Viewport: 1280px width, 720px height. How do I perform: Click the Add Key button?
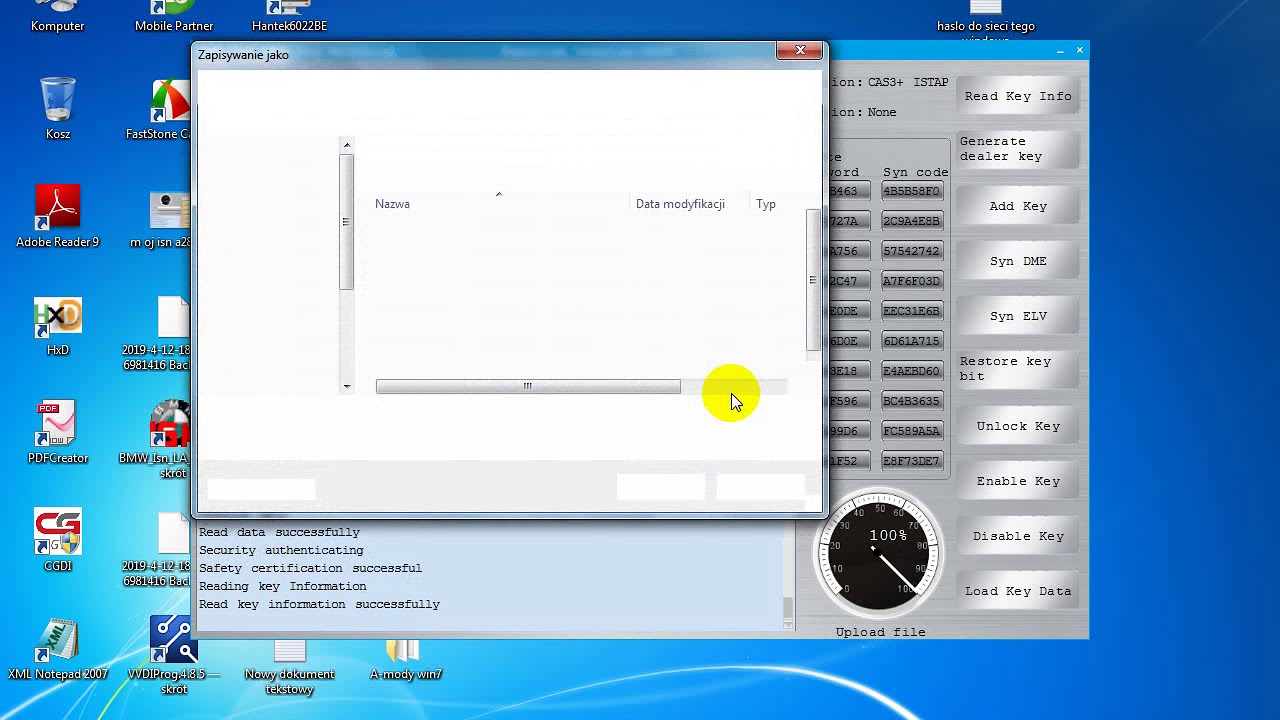[x=1018, y=206]
